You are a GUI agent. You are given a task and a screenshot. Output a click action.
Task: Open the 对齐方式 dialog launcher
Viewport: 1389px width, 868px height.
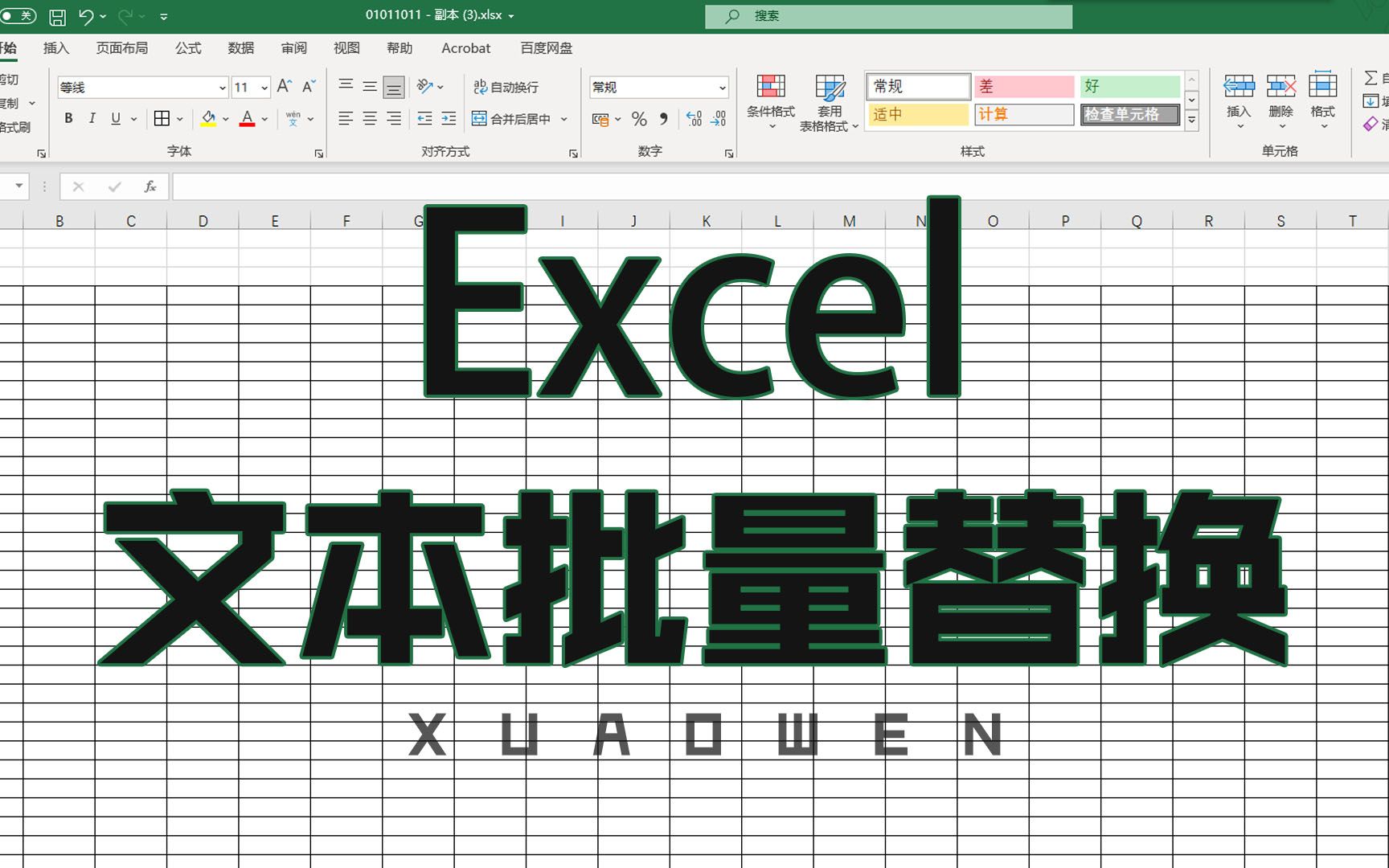pyautogui.click(x=573, y=153)
